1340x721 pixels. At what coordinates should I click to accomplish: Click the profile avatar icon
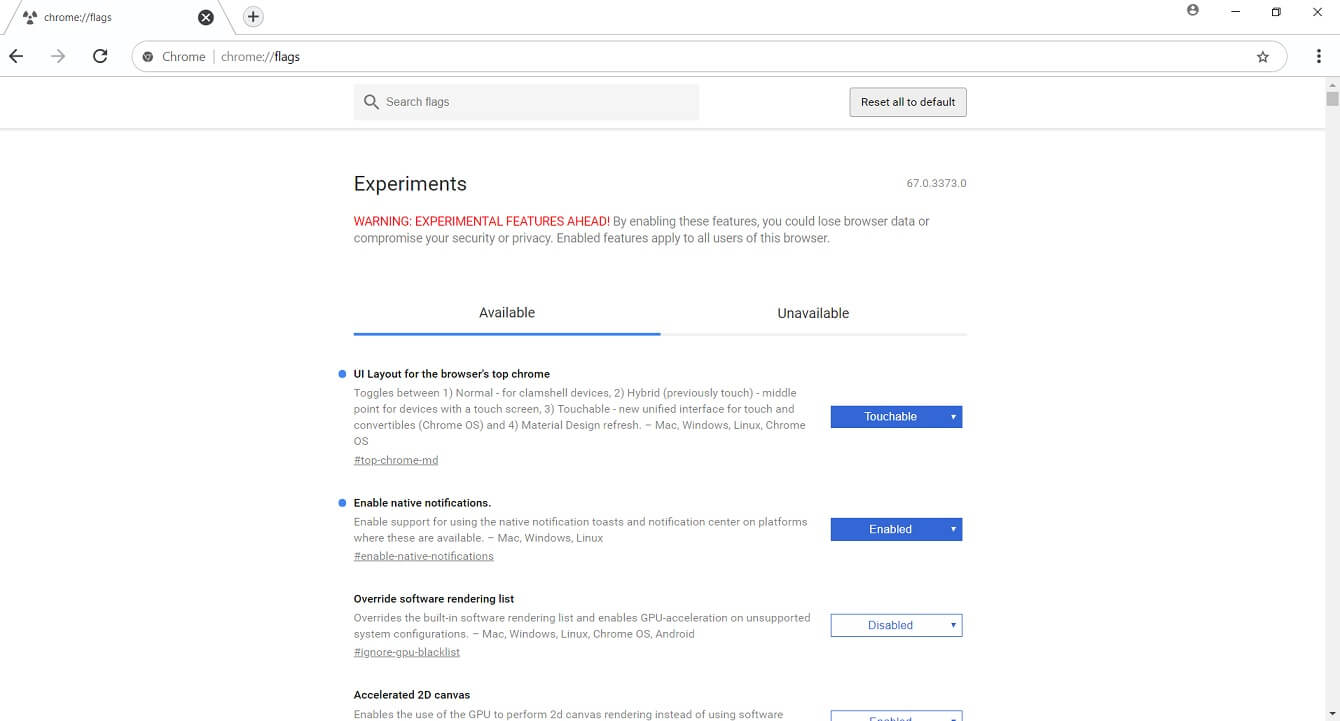click(1192, 9)
